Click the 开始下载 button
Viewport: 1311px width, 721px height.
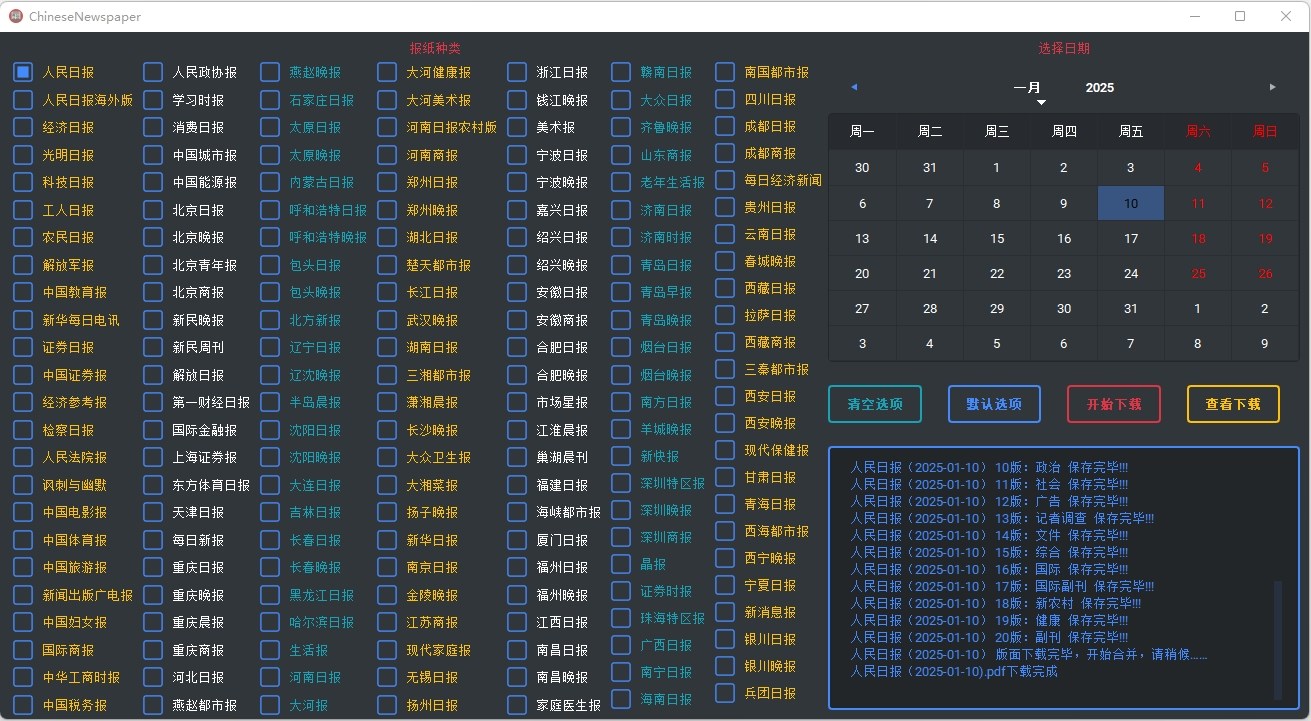(x=1114, y=404)
